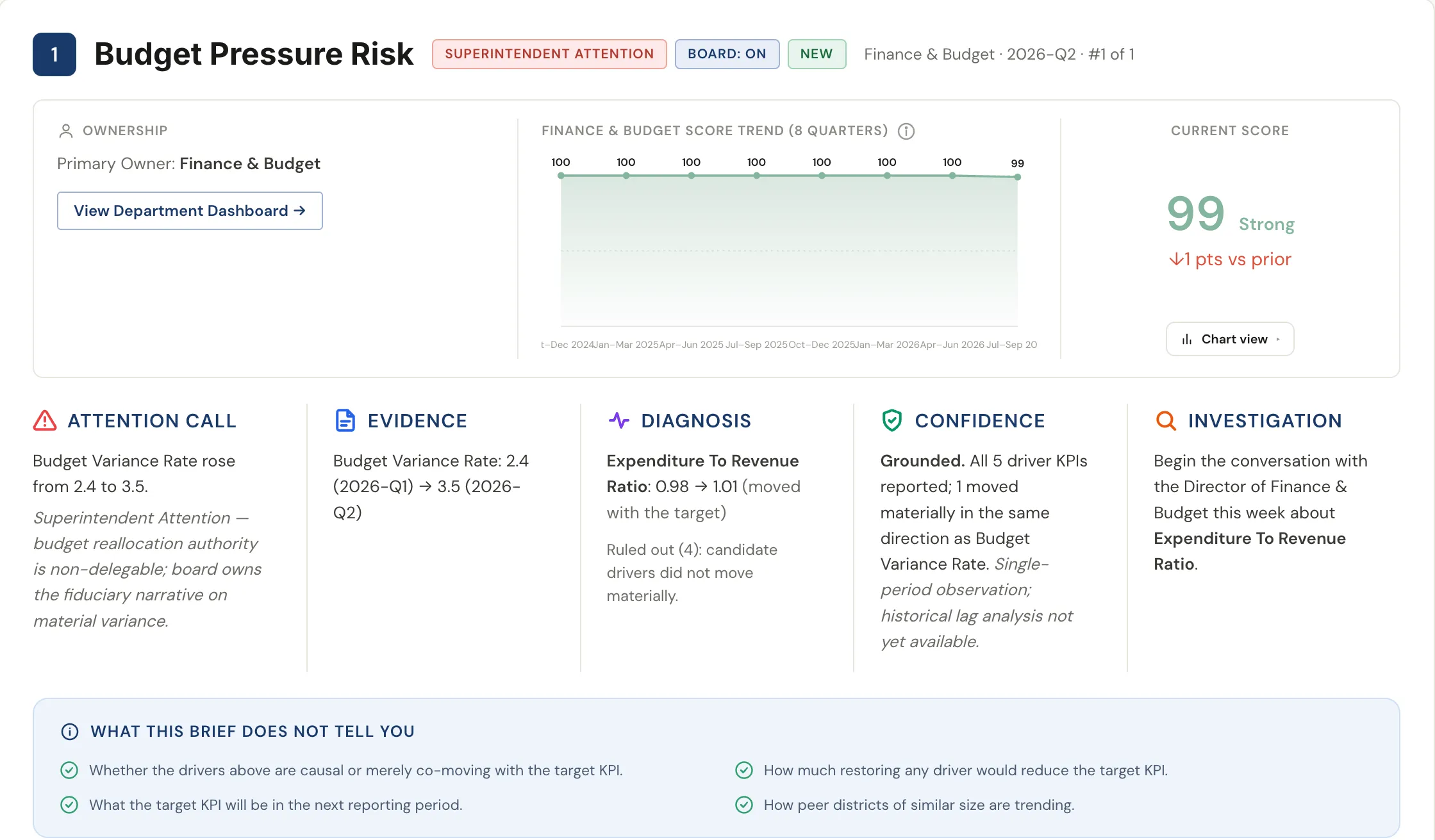
Task: Click the Superintendent Attention badge
Action: pyautogui.click(x=549, y=54)
